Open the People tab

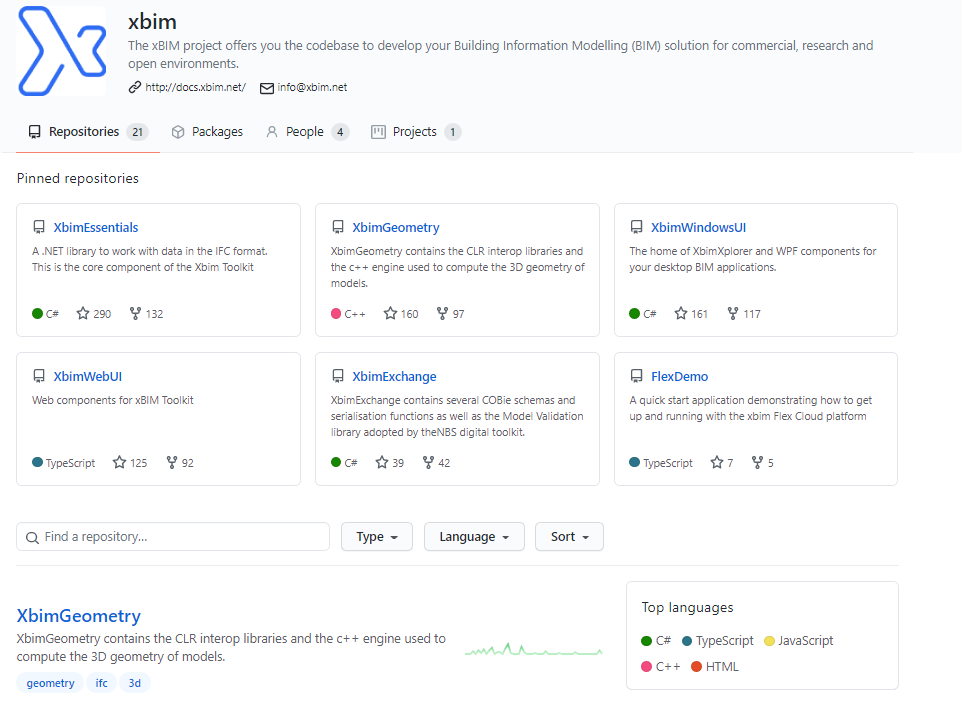307,132
